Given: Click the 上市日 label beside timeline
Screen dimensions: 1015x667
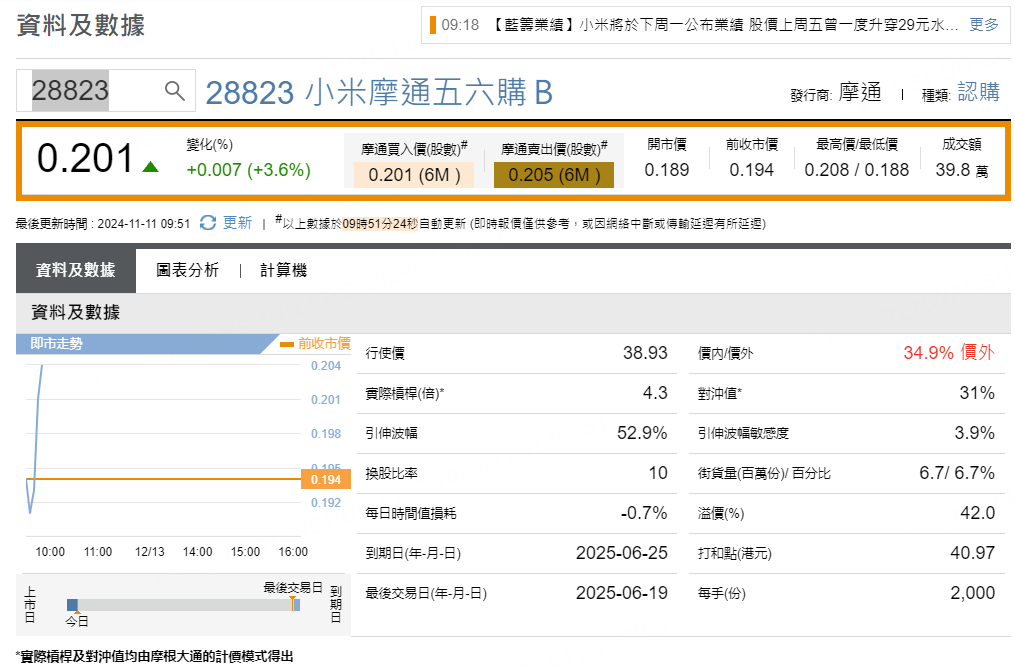Looking at the screenshot, I should (x=30, y=605).
